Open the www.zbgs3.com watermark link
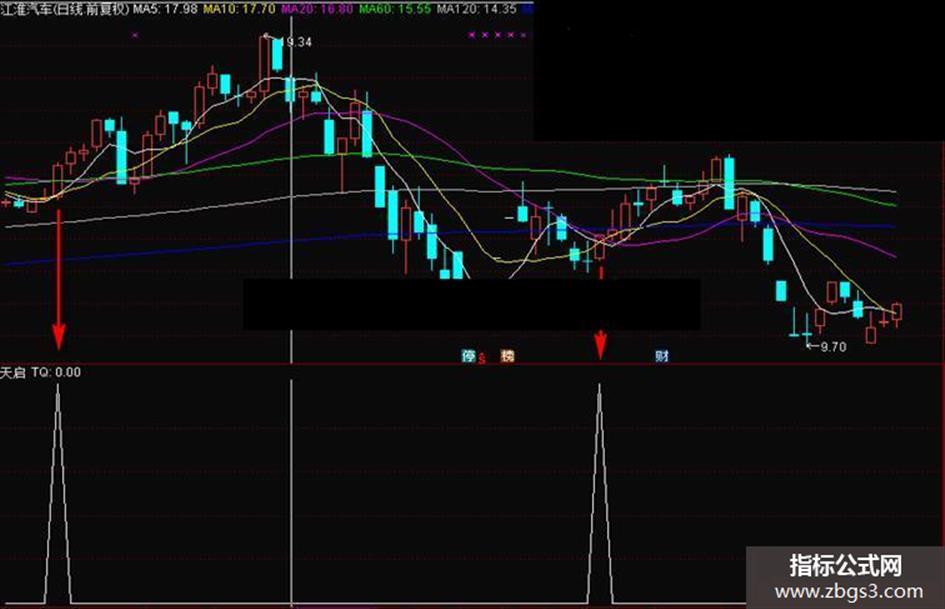Screen dimensions: 945x609 (849, 592)
